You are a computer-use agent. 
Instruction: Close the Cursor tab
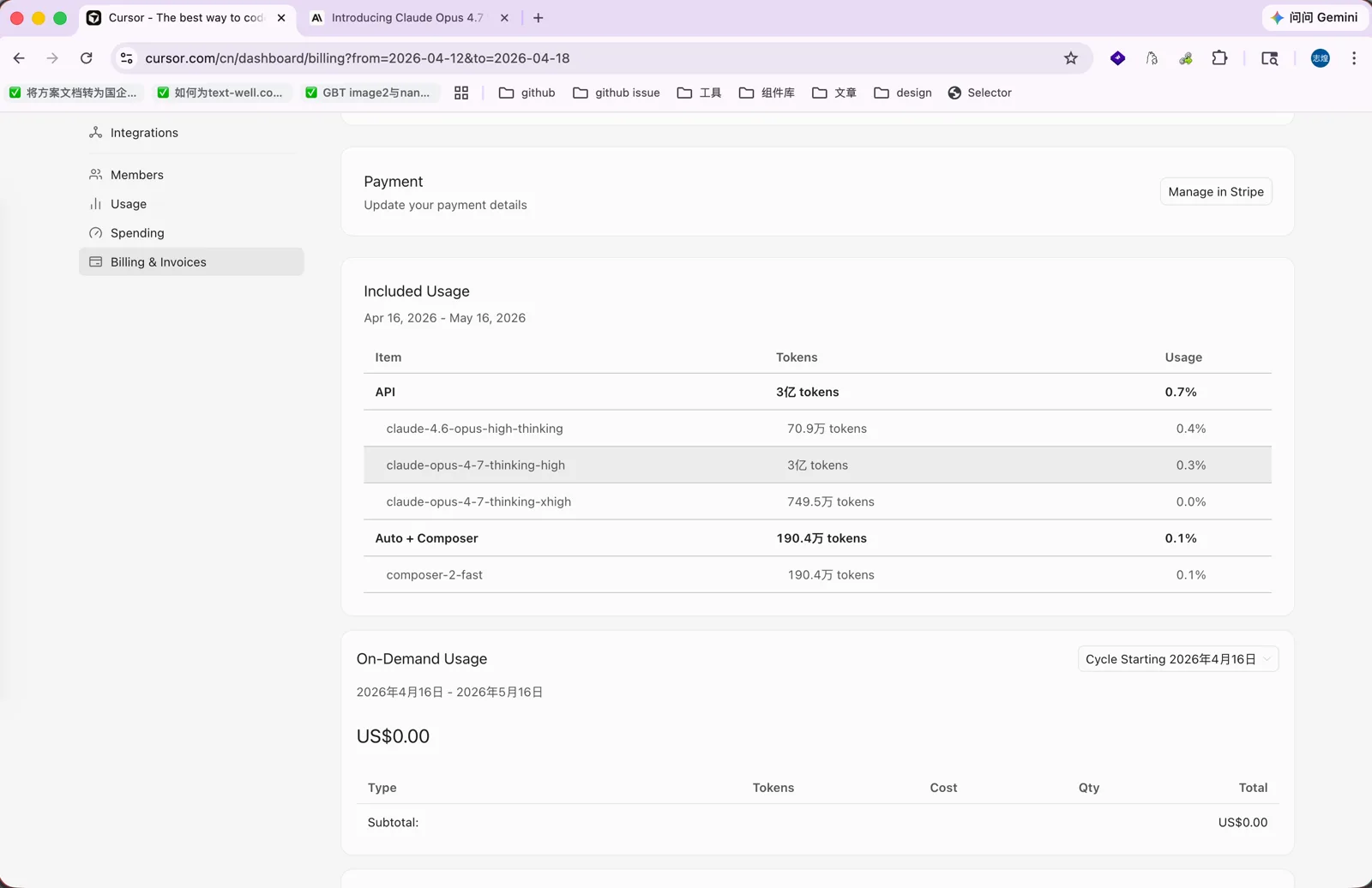point(281,17)
